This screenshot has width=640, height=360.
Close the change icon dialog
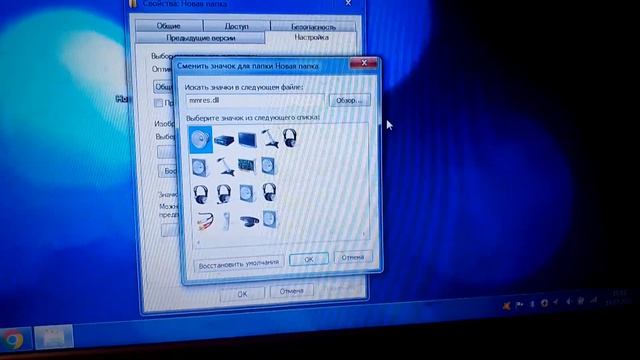click(364, 63)
